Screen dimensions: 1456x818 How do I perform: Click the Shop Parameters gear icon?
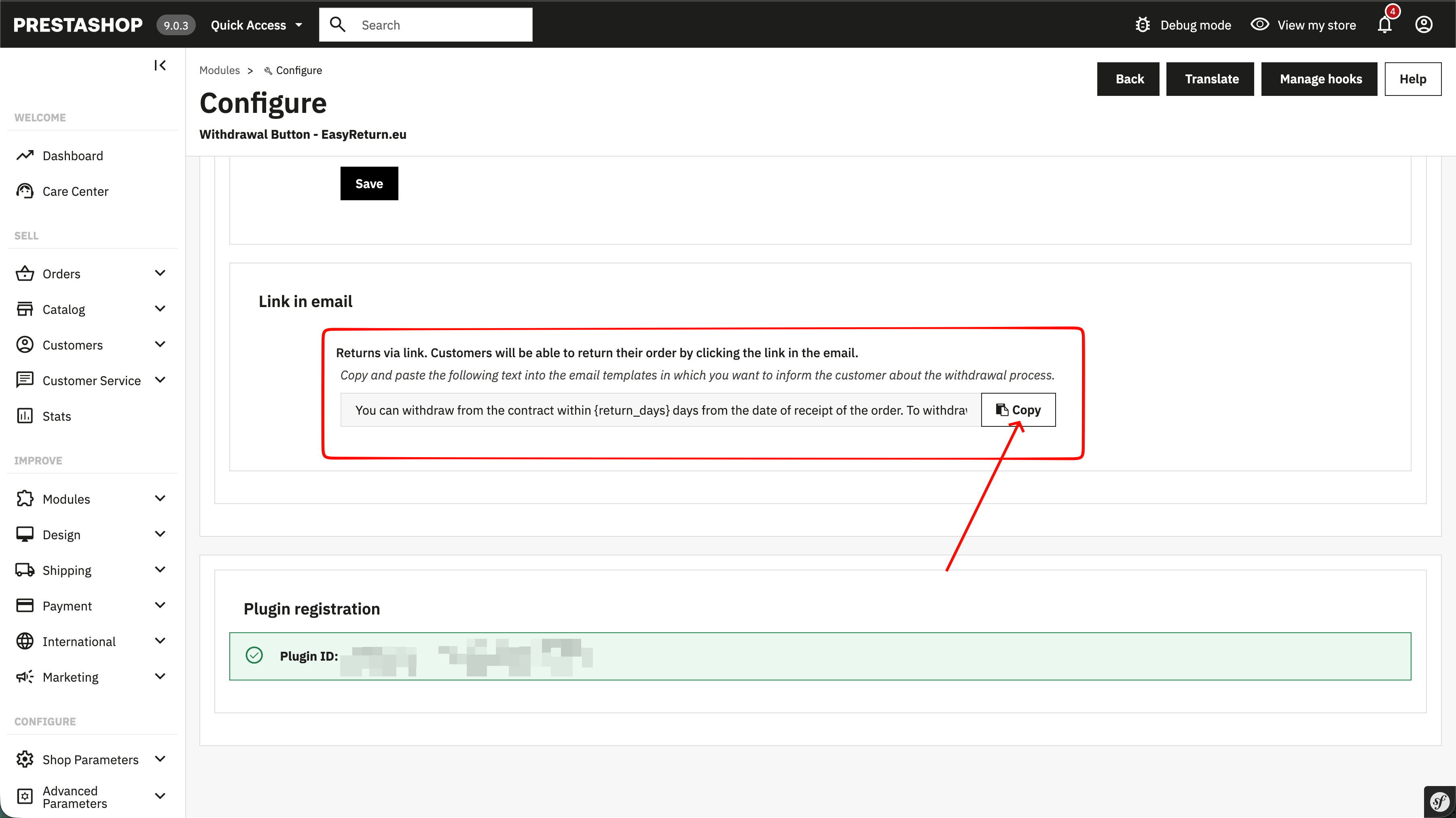click(x=25, y=759)
